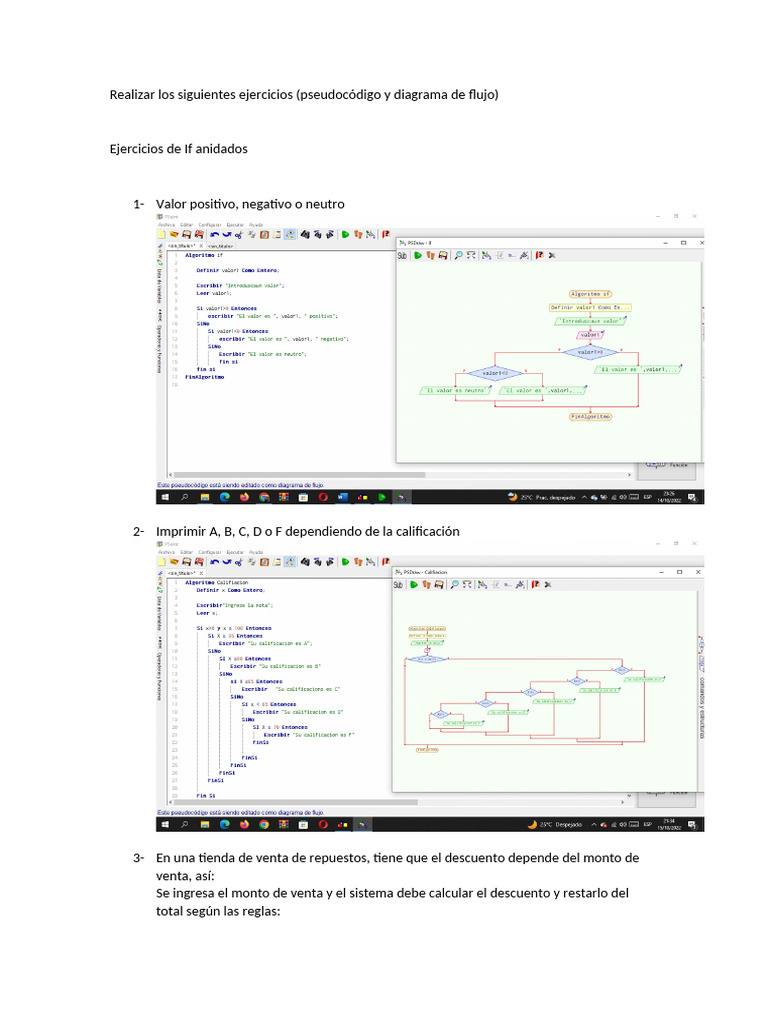Click the fit-to-window icon in PSDraw - If toolbar

click(471, 256)
